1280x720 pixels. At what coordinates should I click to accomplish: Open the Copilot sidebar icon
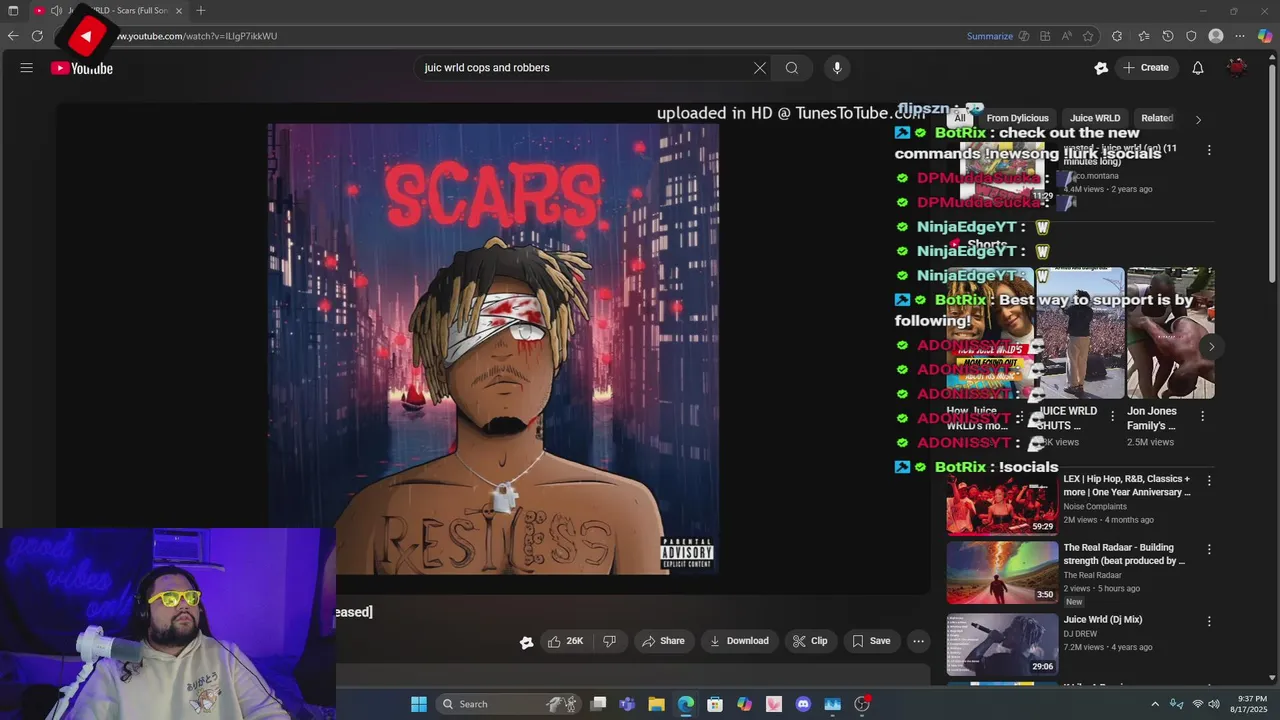click(1265, 36)
